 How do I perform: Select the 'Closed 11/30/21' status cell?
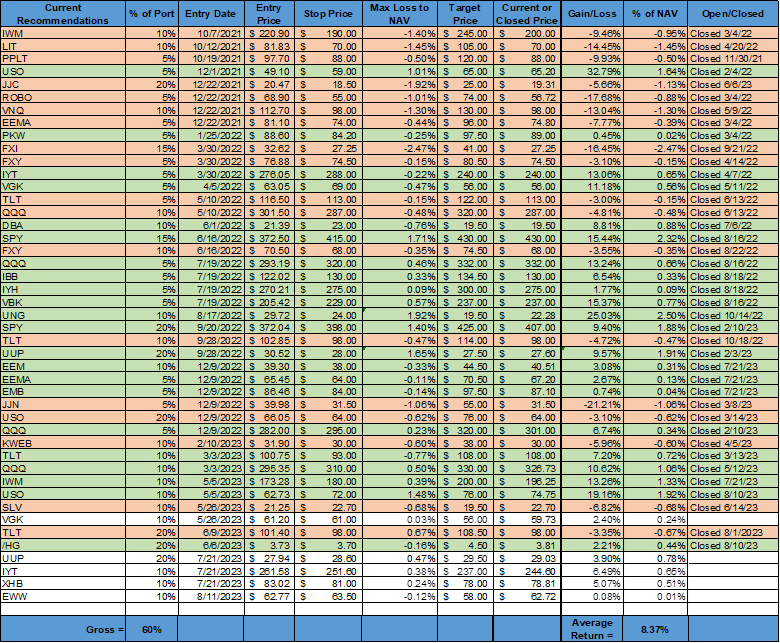[x=733, y=59]
